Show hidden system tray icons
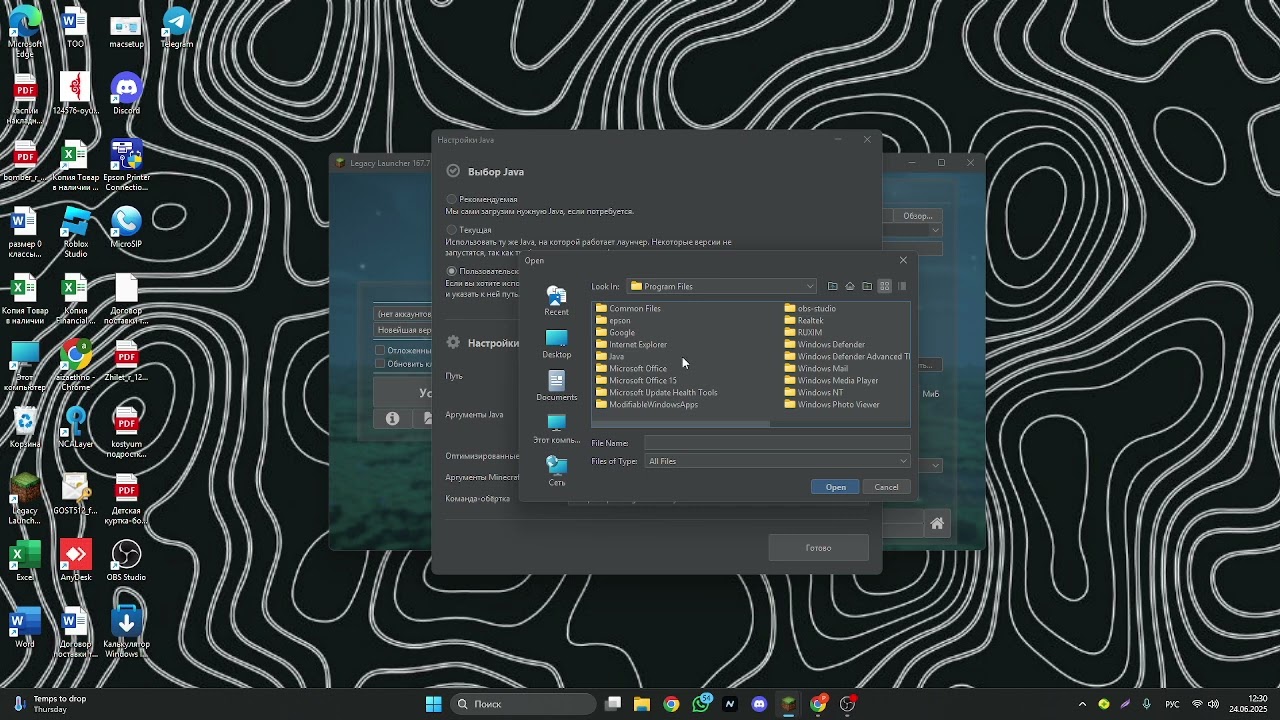The height and width of the screenshot is (720, 1280). pos(1082,704)
